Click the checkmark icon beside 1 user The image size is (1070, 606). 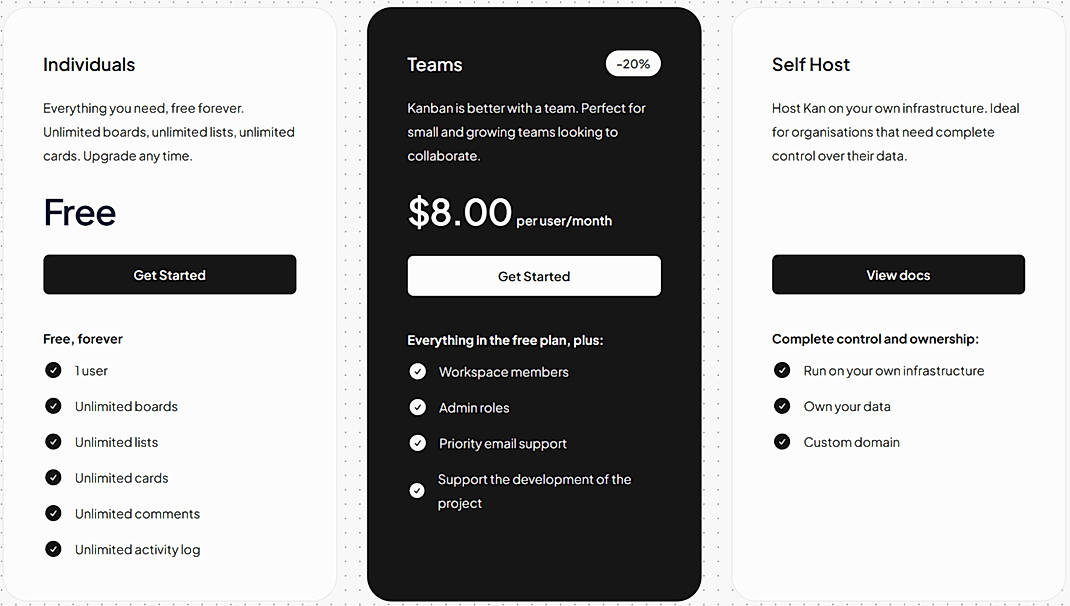[53, 370]
